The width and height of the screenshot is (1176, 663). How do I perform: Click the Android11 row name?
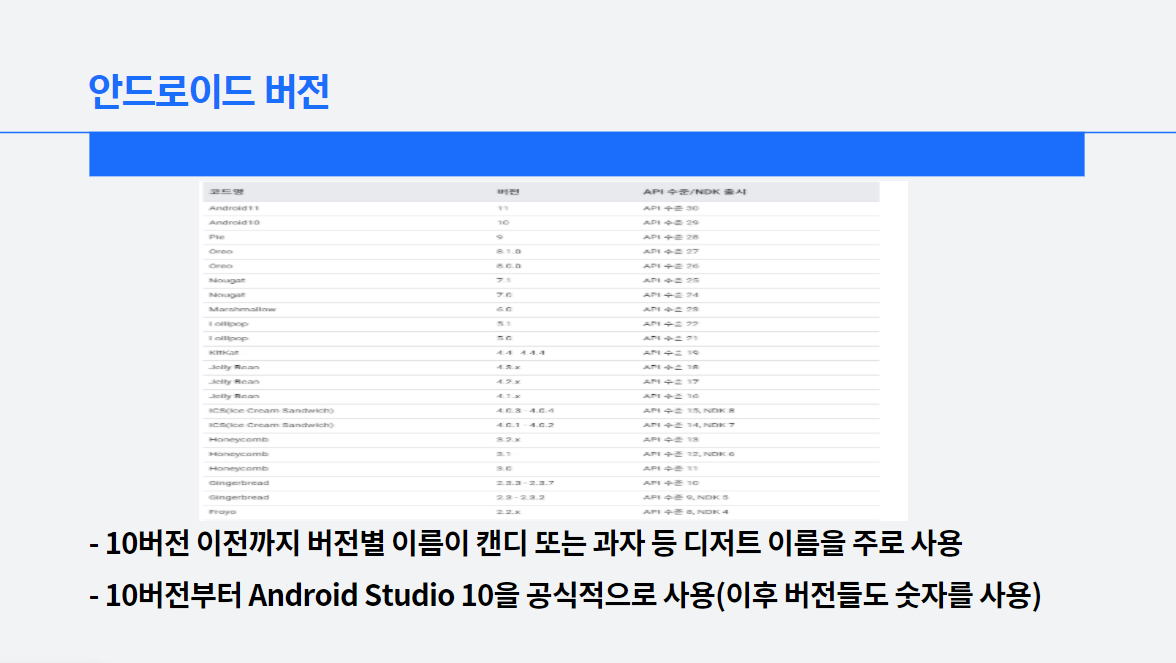(x=234, y=208)
